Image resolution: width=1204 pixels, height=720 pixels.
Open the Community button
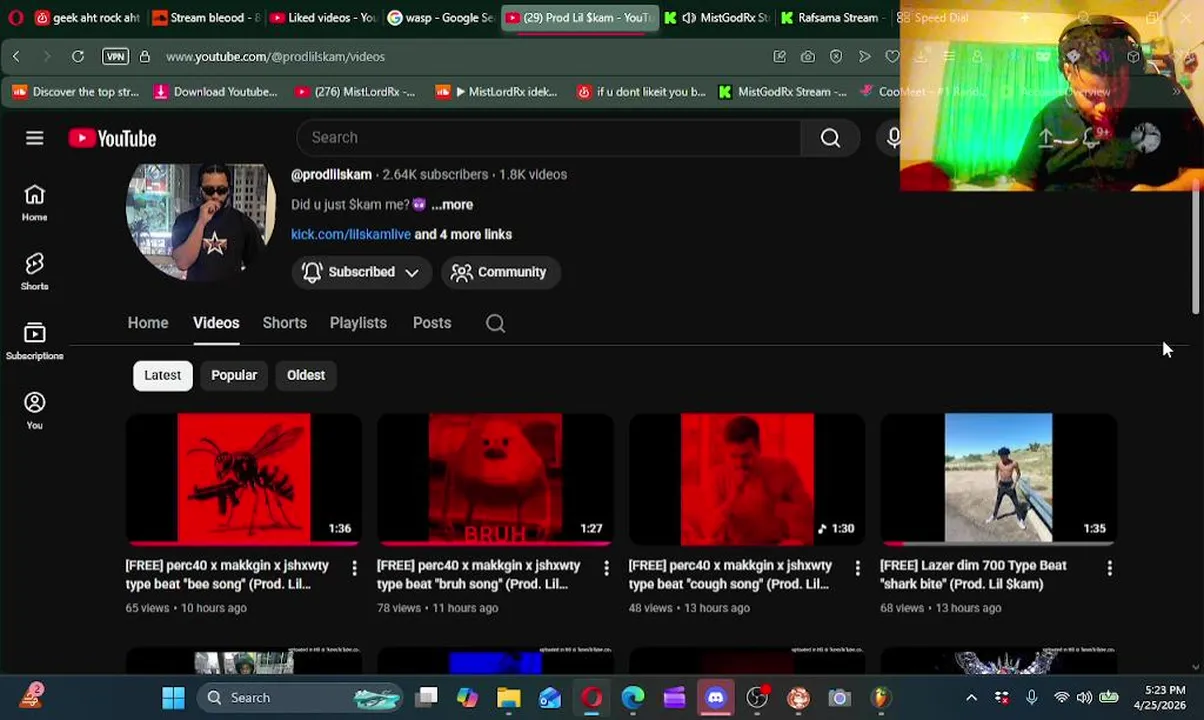click(499, 272)
